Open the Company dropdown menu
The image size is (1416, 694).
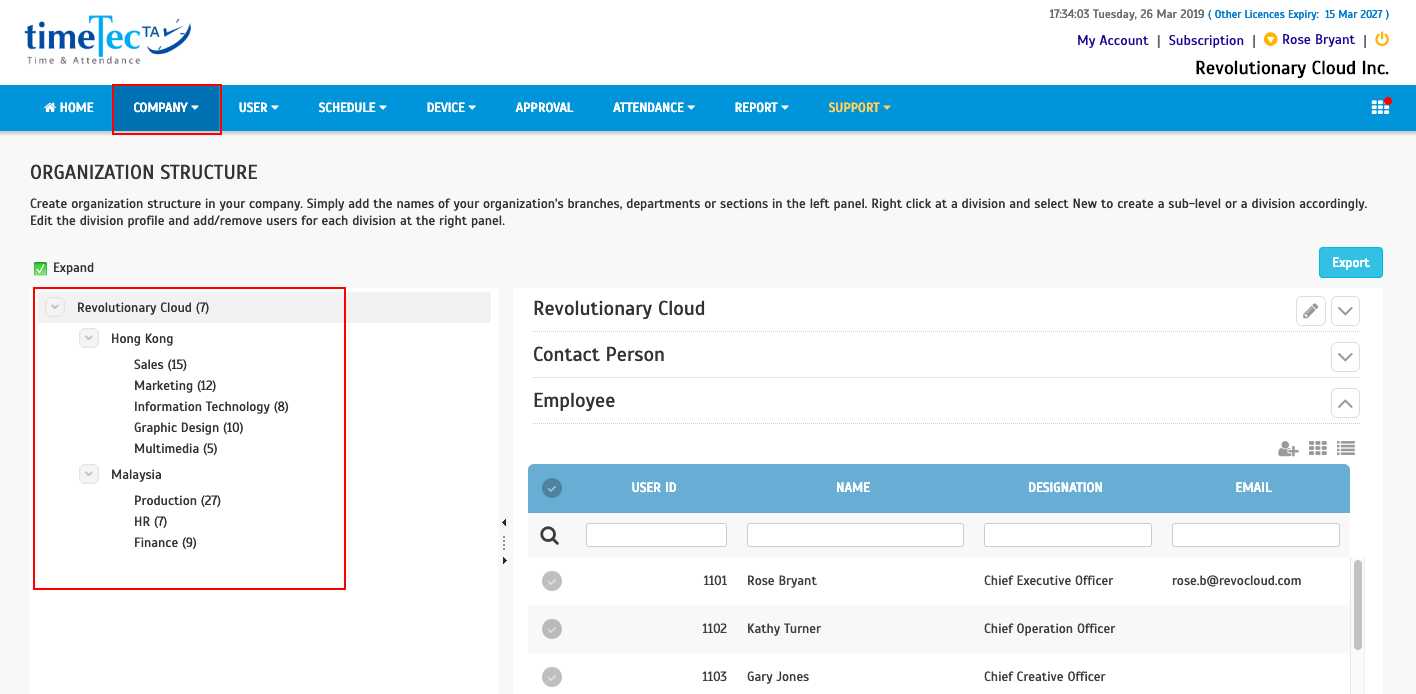[166, 108]
